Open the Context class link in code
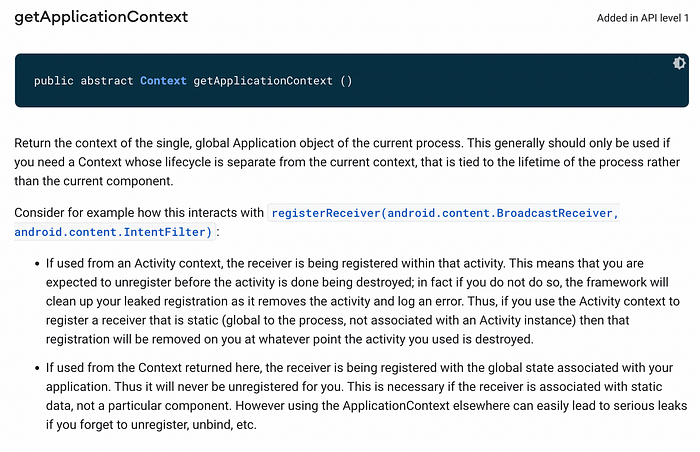This screenshot has width=700, height=452. [x=163, y=80]
